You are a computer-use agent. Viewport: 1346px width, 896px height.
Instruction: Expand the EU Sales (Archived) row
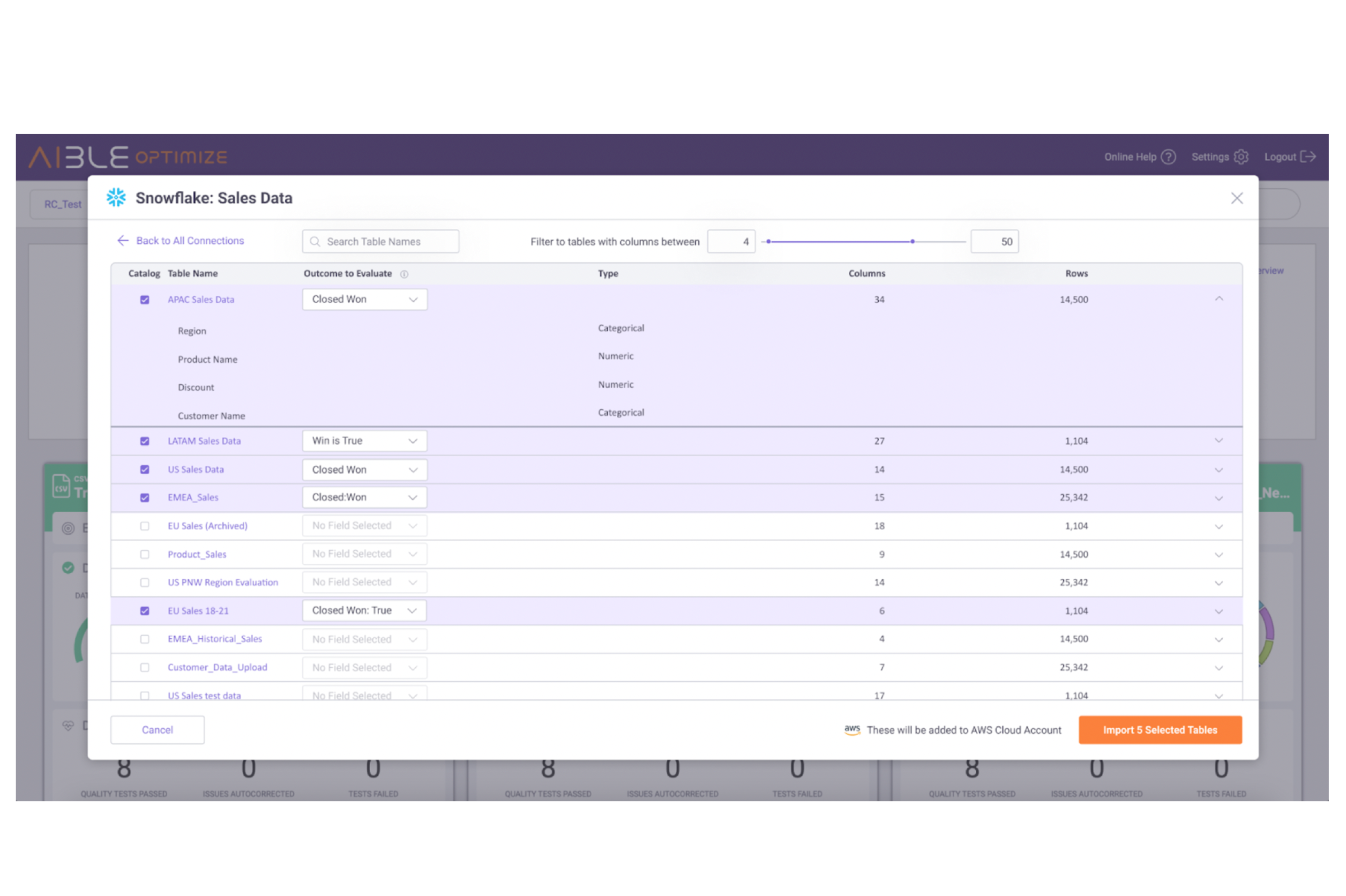point(1219,526)
